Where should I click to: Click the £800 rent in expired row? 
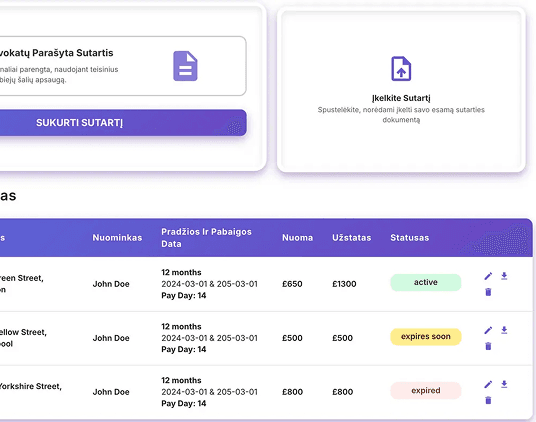[292, 392]
